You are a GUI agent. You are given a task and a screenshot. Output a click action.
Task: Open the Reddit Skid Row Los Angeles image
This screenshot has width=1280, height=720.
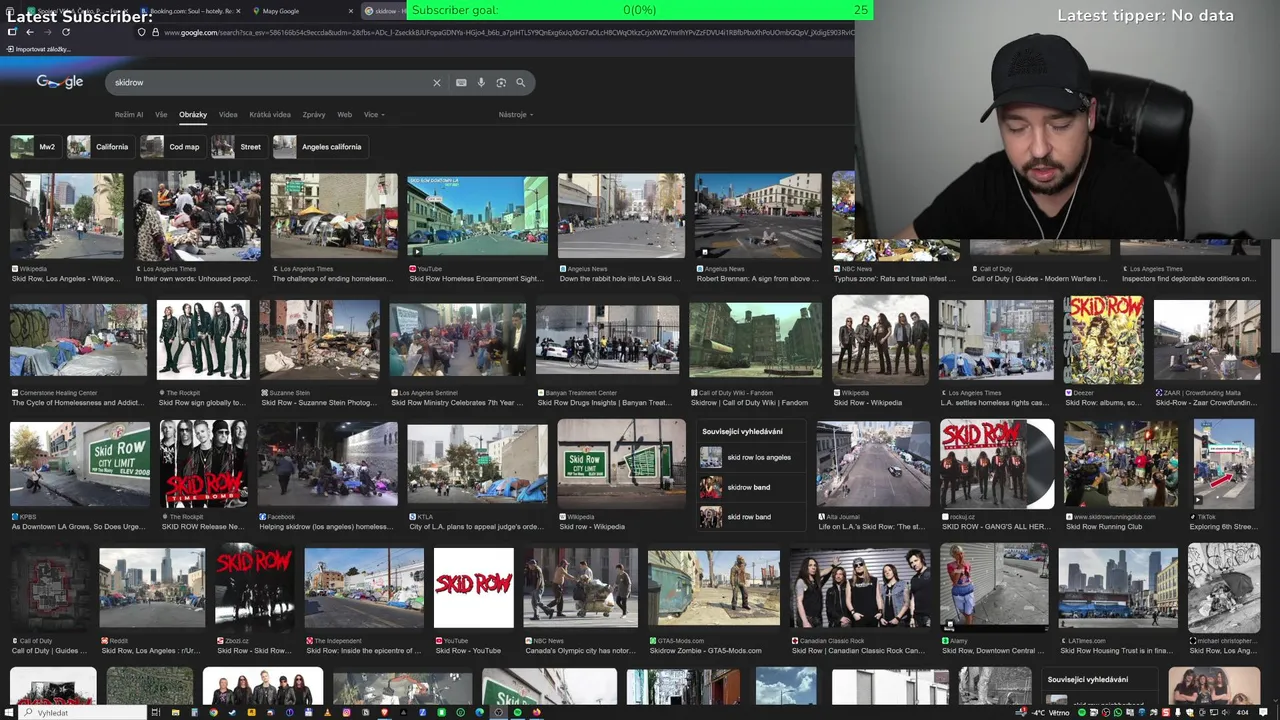coord(152,587)
